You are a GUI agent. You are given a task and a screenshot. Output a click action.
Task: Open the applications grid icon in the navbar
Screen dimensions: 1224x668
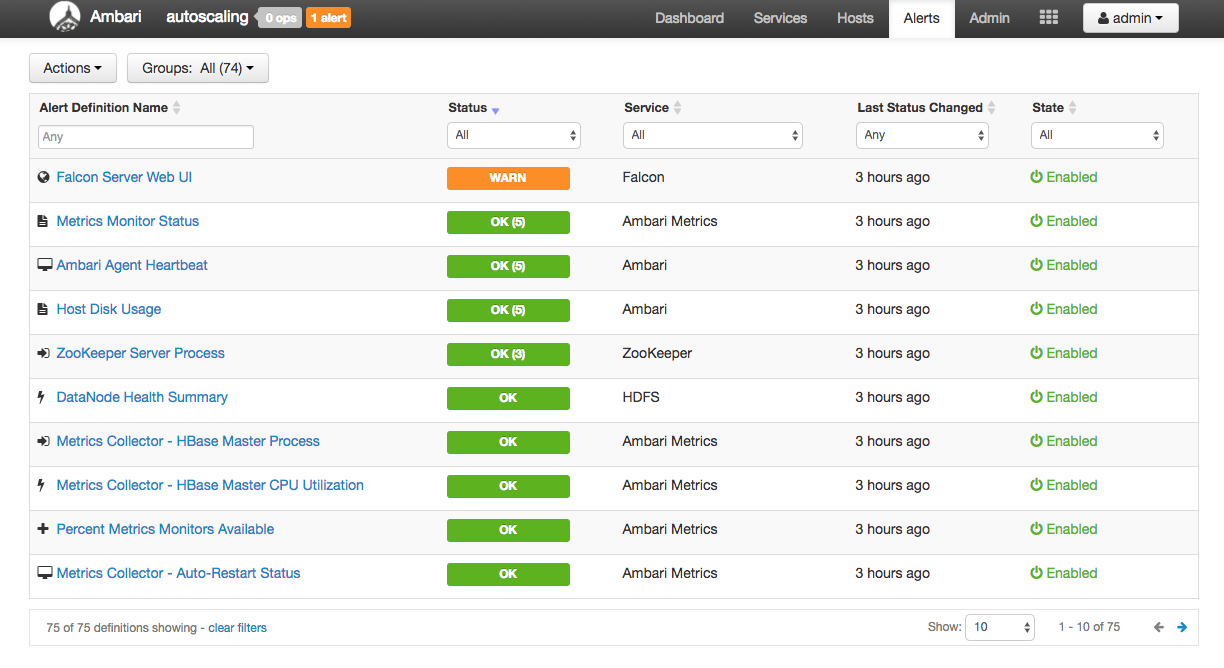[x=1048, y=17]
